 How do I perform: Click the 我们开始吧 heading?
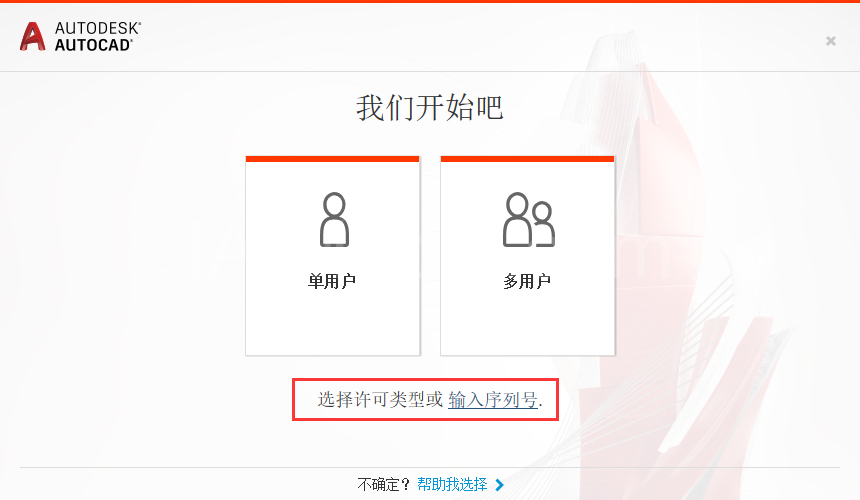(429, 107)
